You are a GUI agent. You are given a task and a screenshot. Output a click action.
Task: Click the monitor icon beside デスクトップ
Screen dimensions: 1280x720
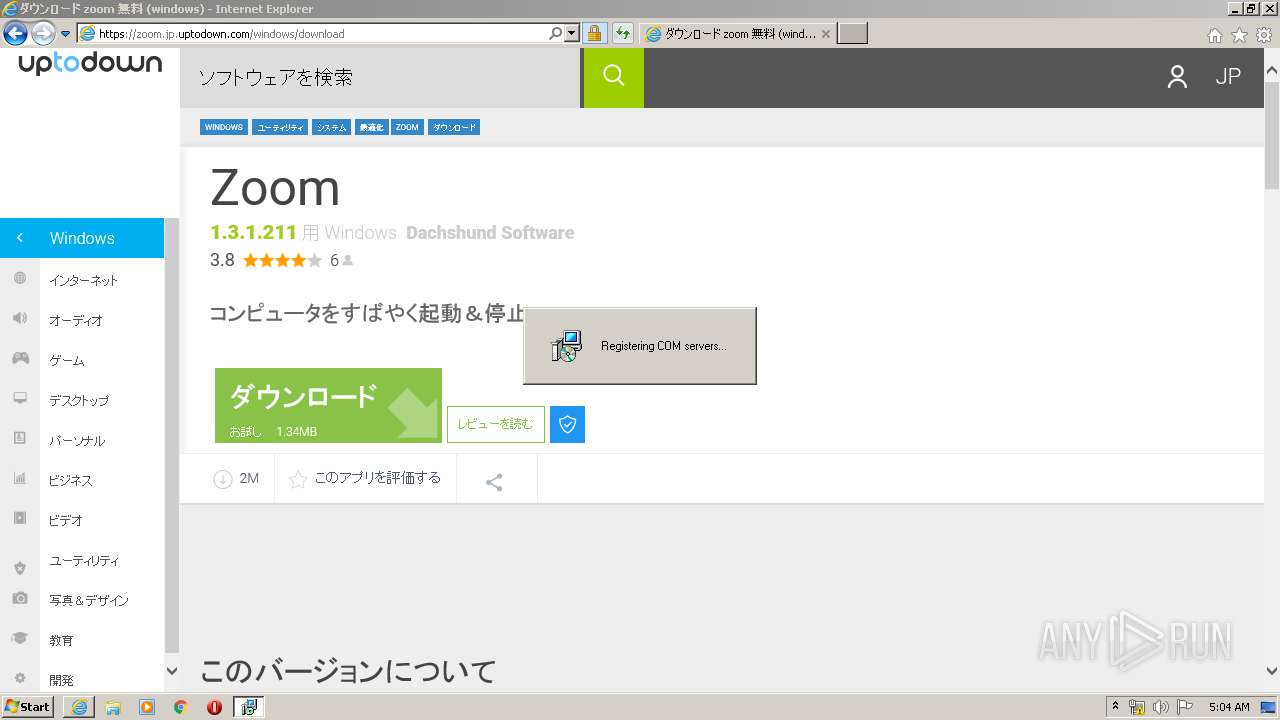(19, 398)
